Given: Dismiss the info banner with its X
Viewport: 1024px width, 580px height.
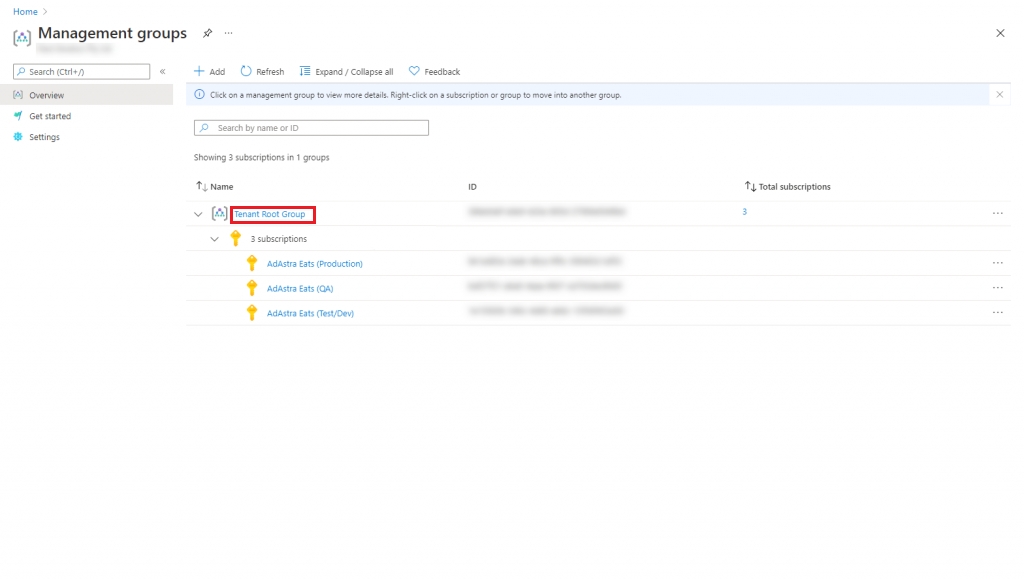Looking at the screenshot, I should [999, 95].
